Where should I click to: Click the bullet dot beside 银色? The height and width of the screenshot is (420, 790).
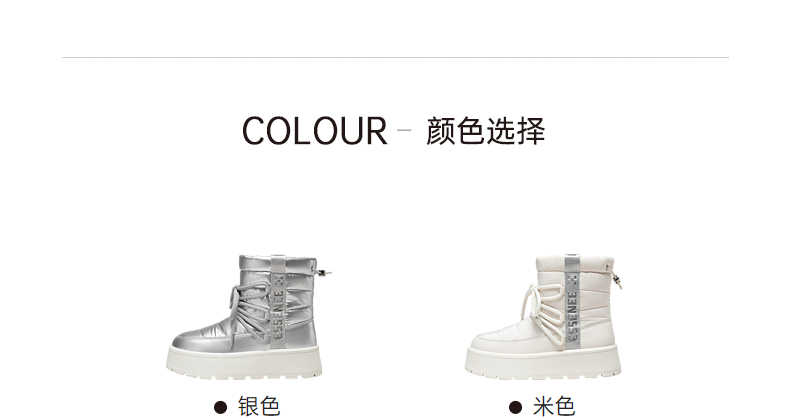(220, 407)
